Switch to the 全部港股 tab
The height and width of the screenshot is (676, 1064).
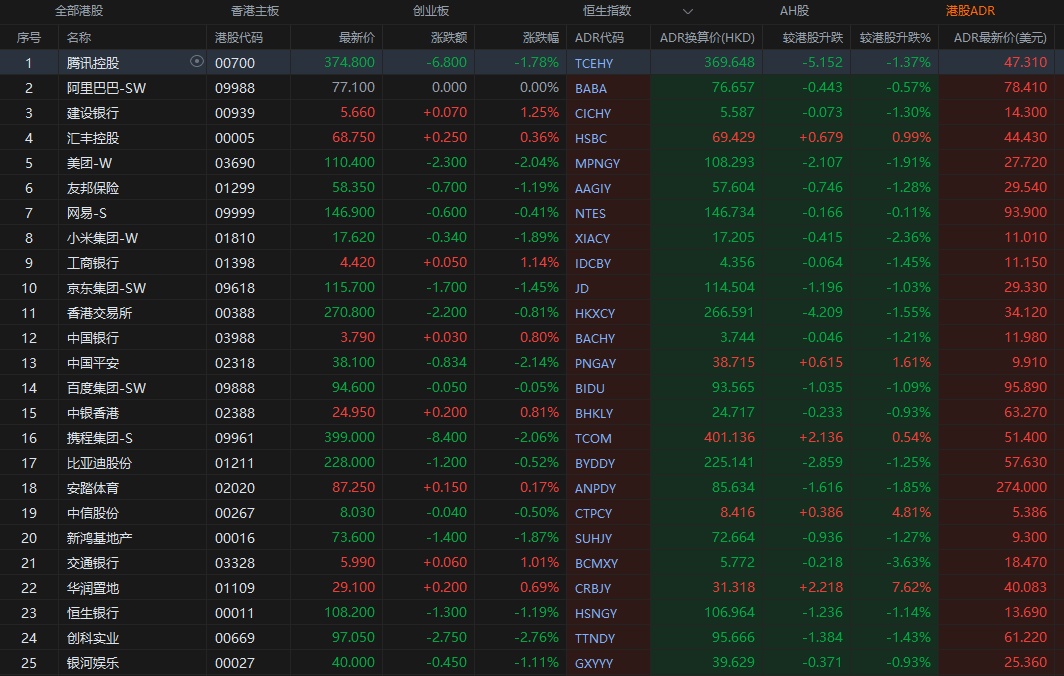pyautogui.click(x=79, y=12)
